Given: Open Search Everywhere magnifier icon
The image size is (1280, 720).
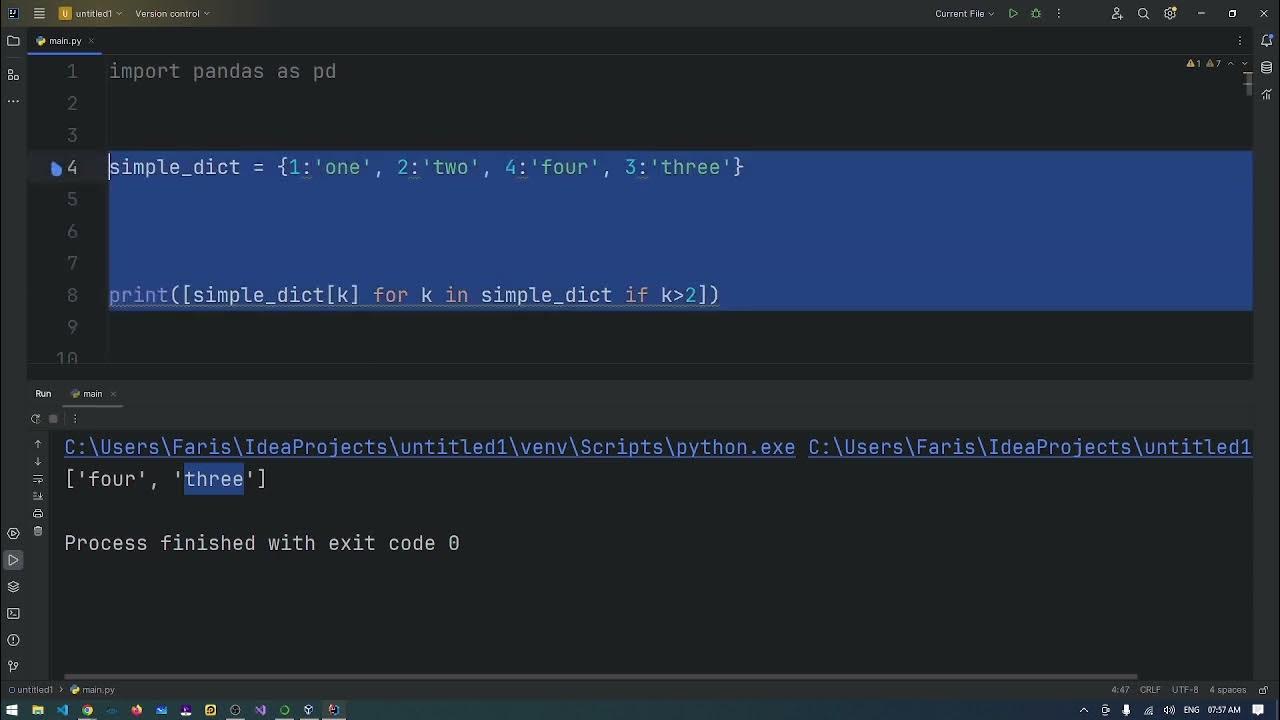Looking at the screenshot, I should [x=1143, y=14].
